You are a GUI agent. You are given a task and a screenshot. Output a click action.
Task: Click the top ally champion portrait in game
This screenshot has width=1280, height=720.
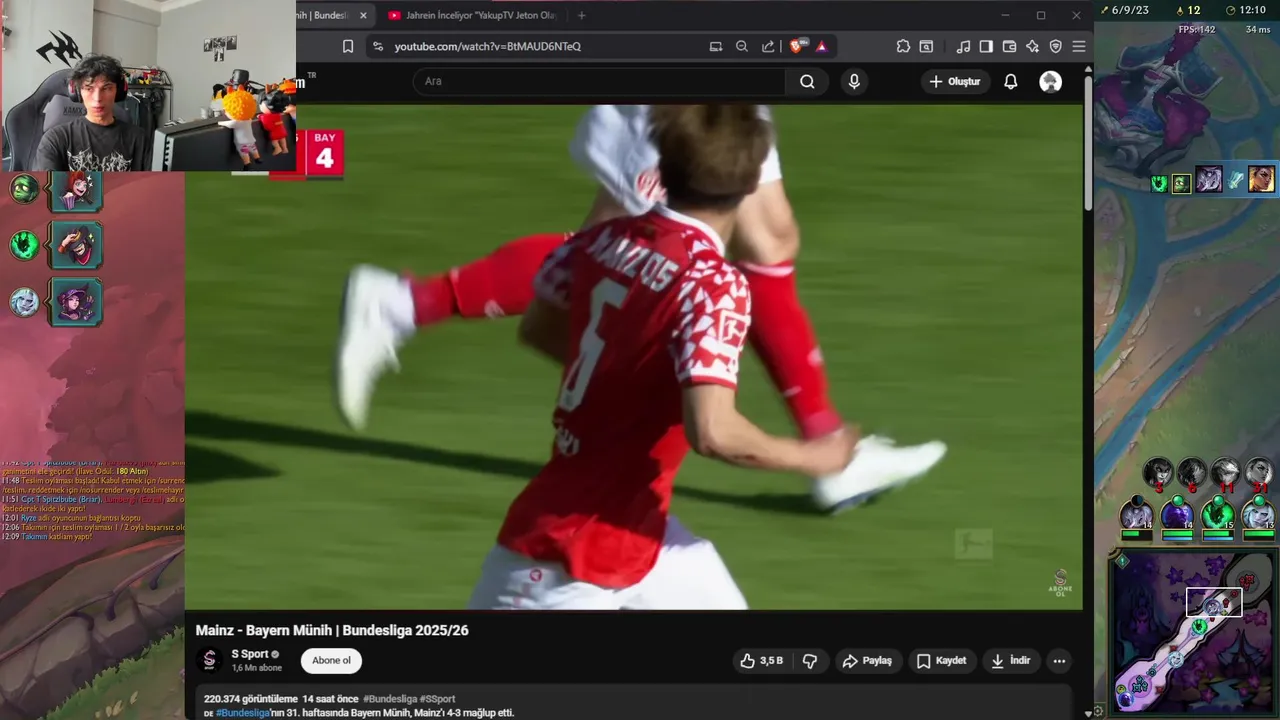77,189
